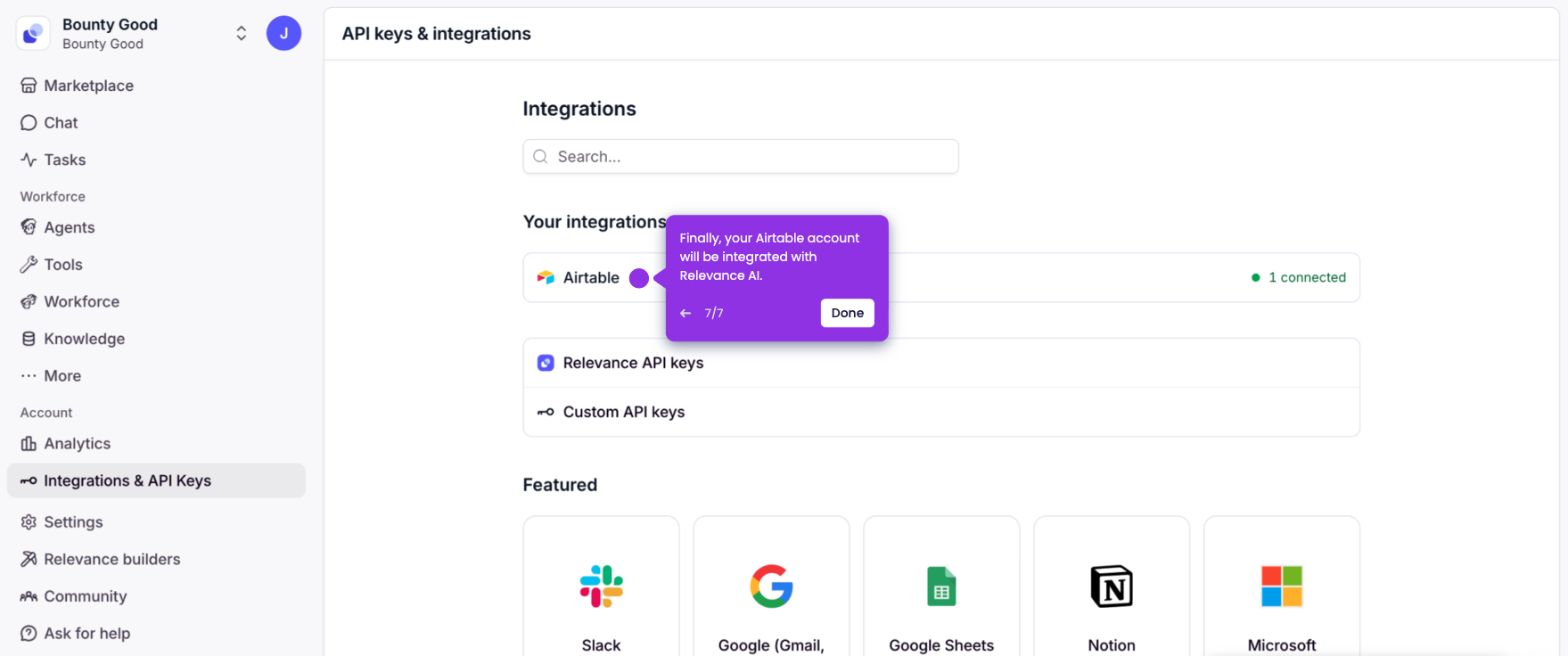Select the Microsoft integration card
Image resolution: width=1568 pixels, height=656 pixels.
click(1282, 586)
